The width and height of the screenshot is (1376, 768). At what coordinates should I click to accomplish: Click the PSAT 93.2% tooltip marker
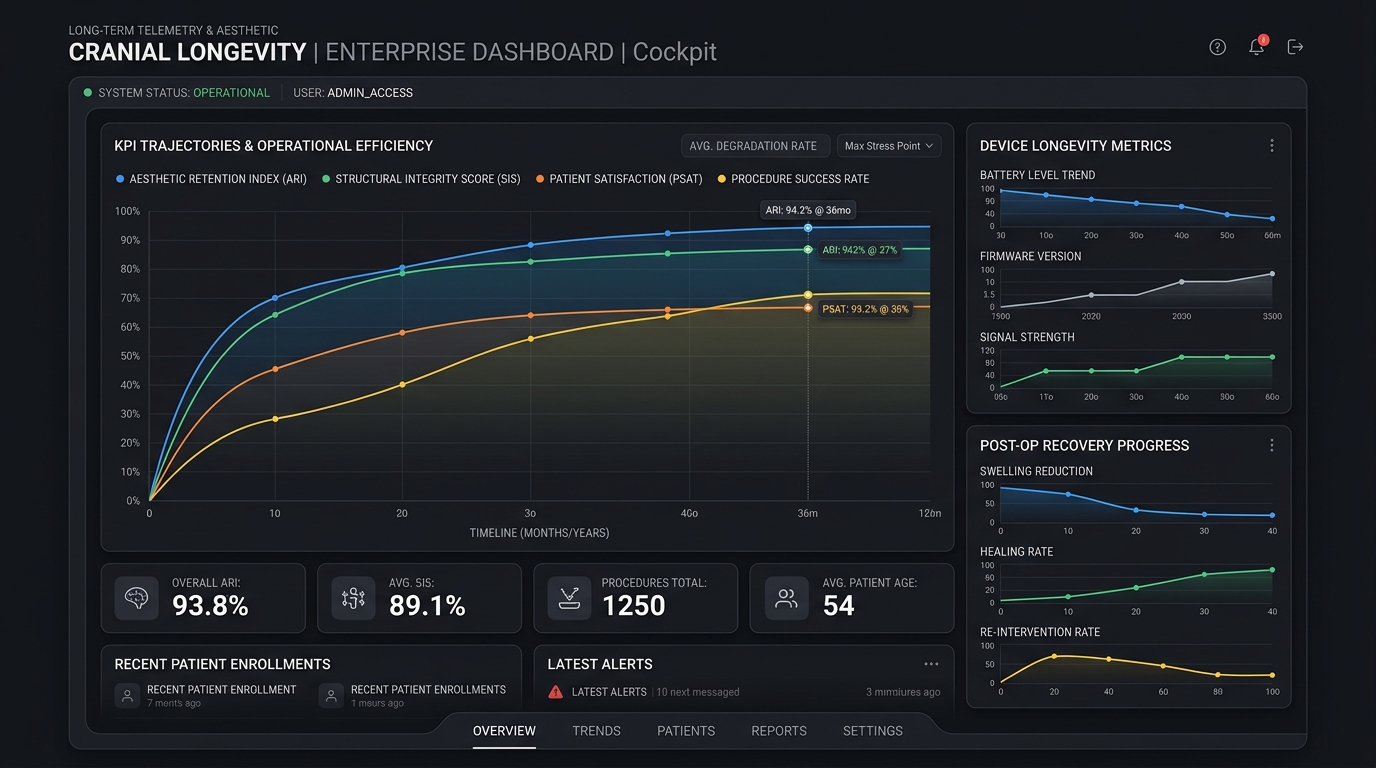pos(808,308)
